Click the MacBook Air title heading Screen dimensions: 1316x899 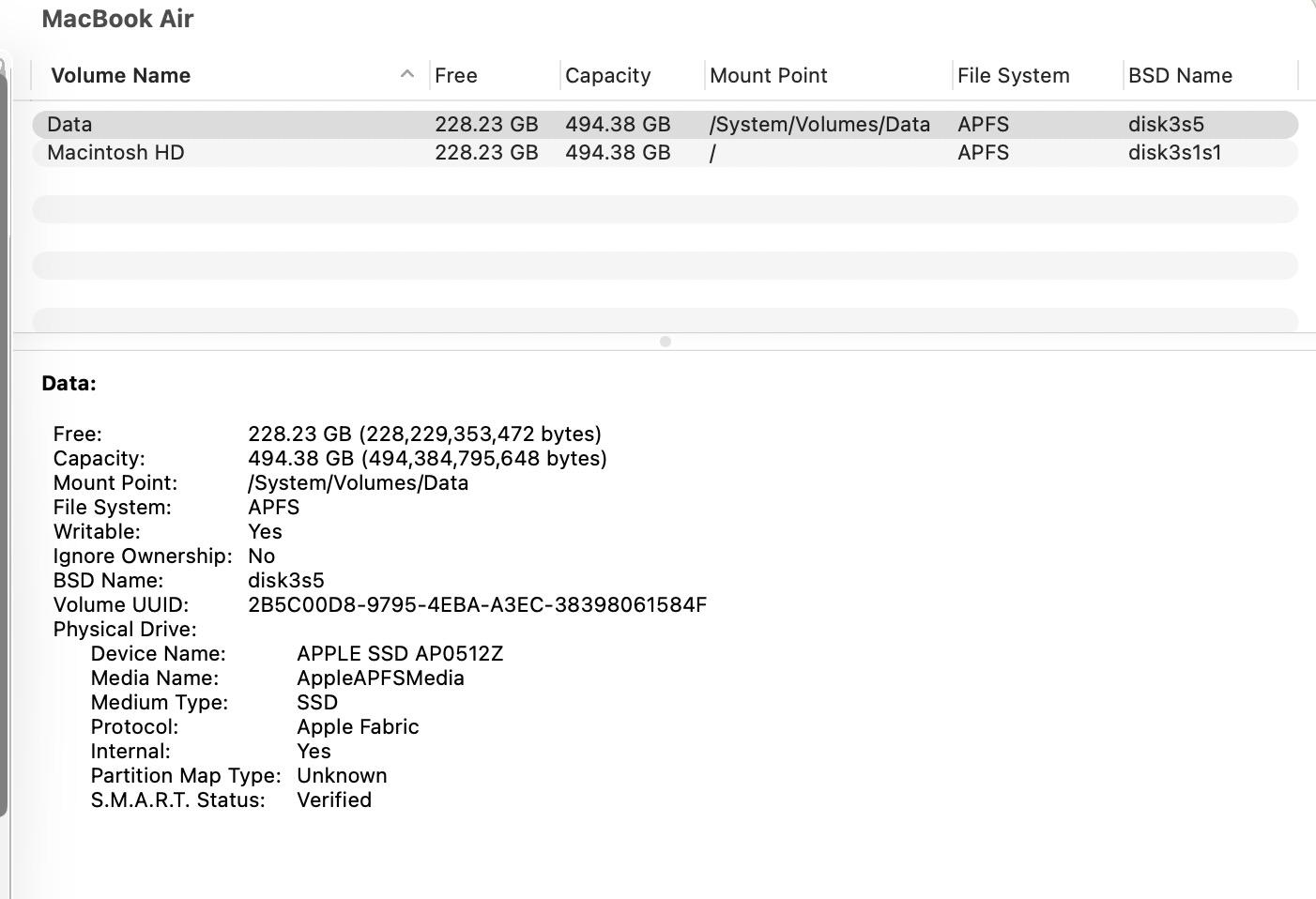(x=117, y=19)
